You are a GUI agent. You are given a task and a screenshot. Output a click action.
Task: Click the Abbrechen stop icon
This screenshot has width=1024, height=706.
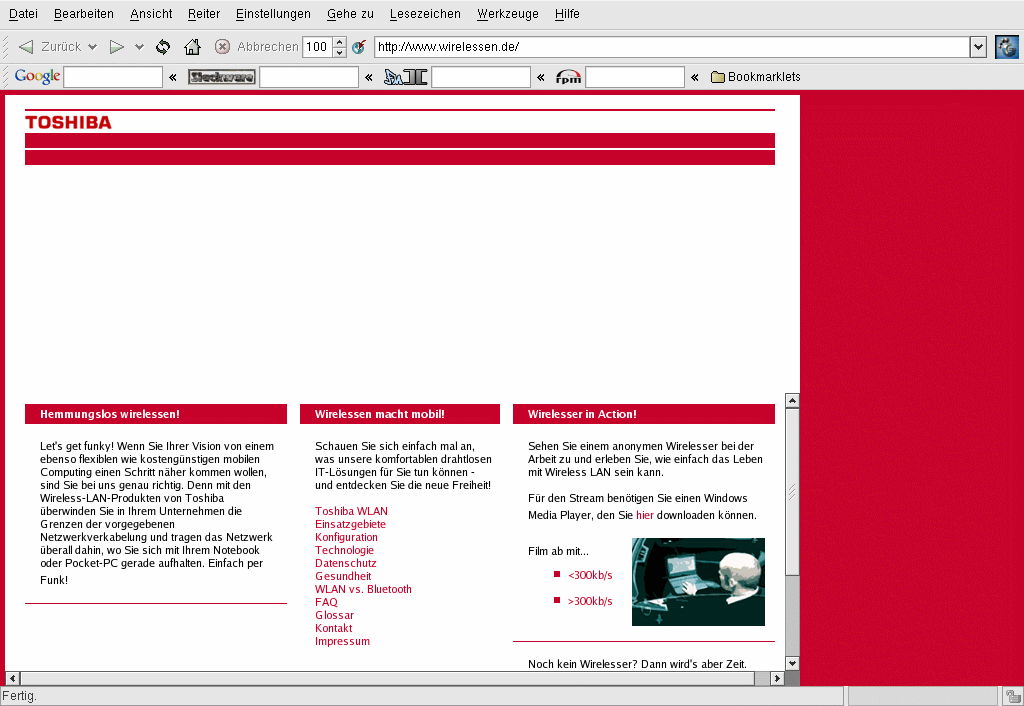(x=222, y=46)
